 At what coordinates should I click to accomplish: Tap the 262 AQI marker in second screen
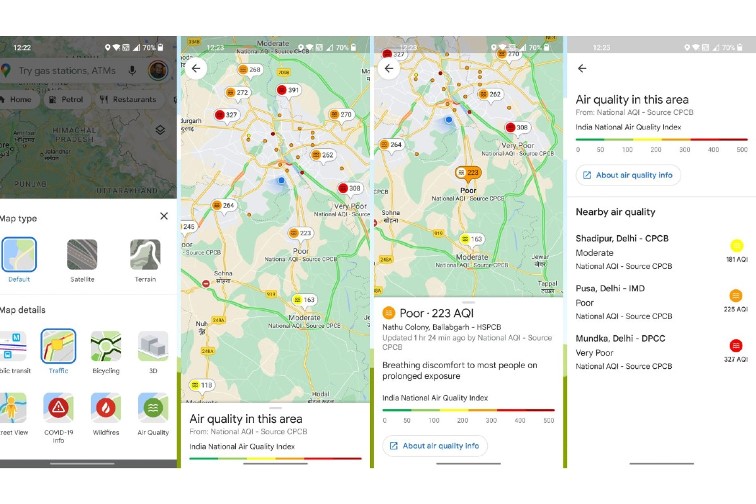point(323,155)
